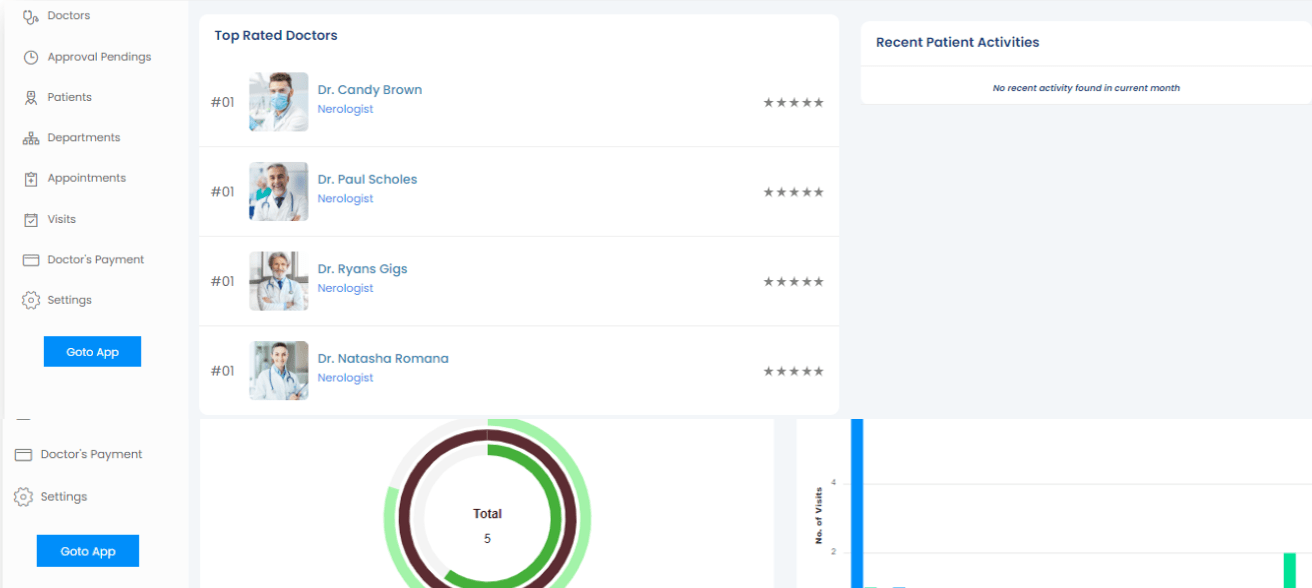Viewport: 1312px width, 588px height.
Task: Open Dr. Natasha Romana's profile link
Action: coord(382,358)
